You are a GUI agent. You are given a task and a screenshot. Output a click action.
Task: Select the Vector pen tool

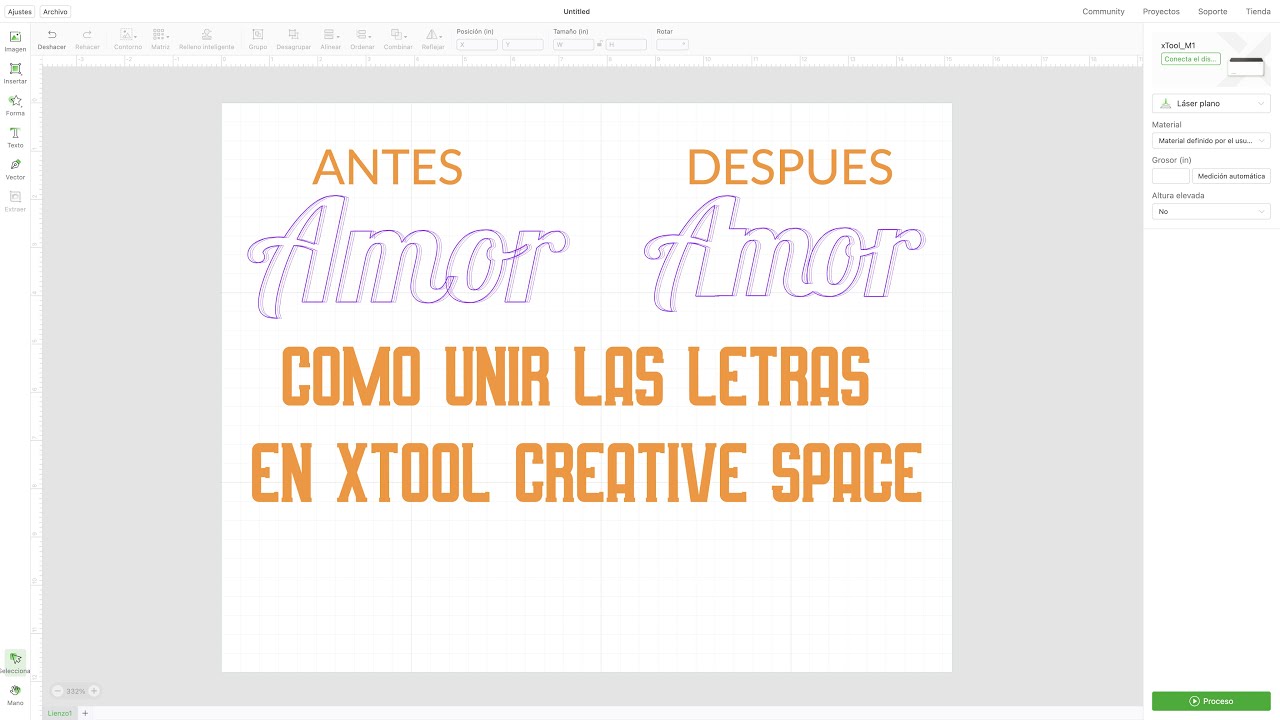(15, 169)
